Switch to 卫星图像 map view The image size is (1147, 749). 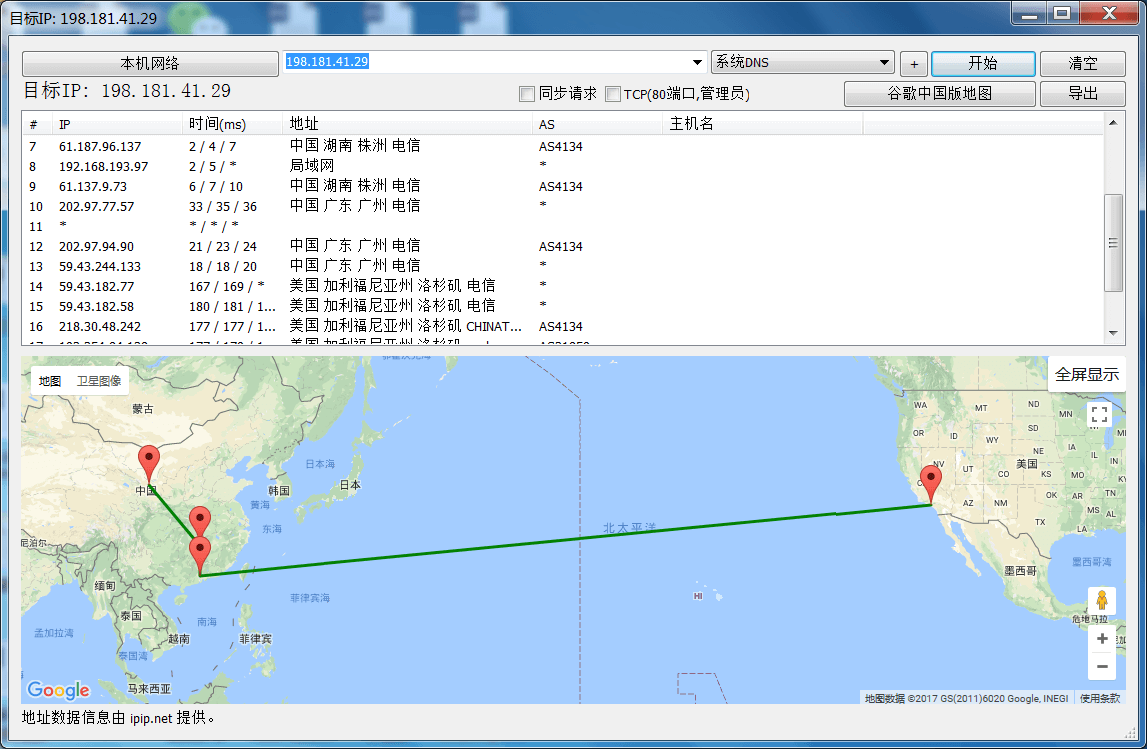click(99, 381)
